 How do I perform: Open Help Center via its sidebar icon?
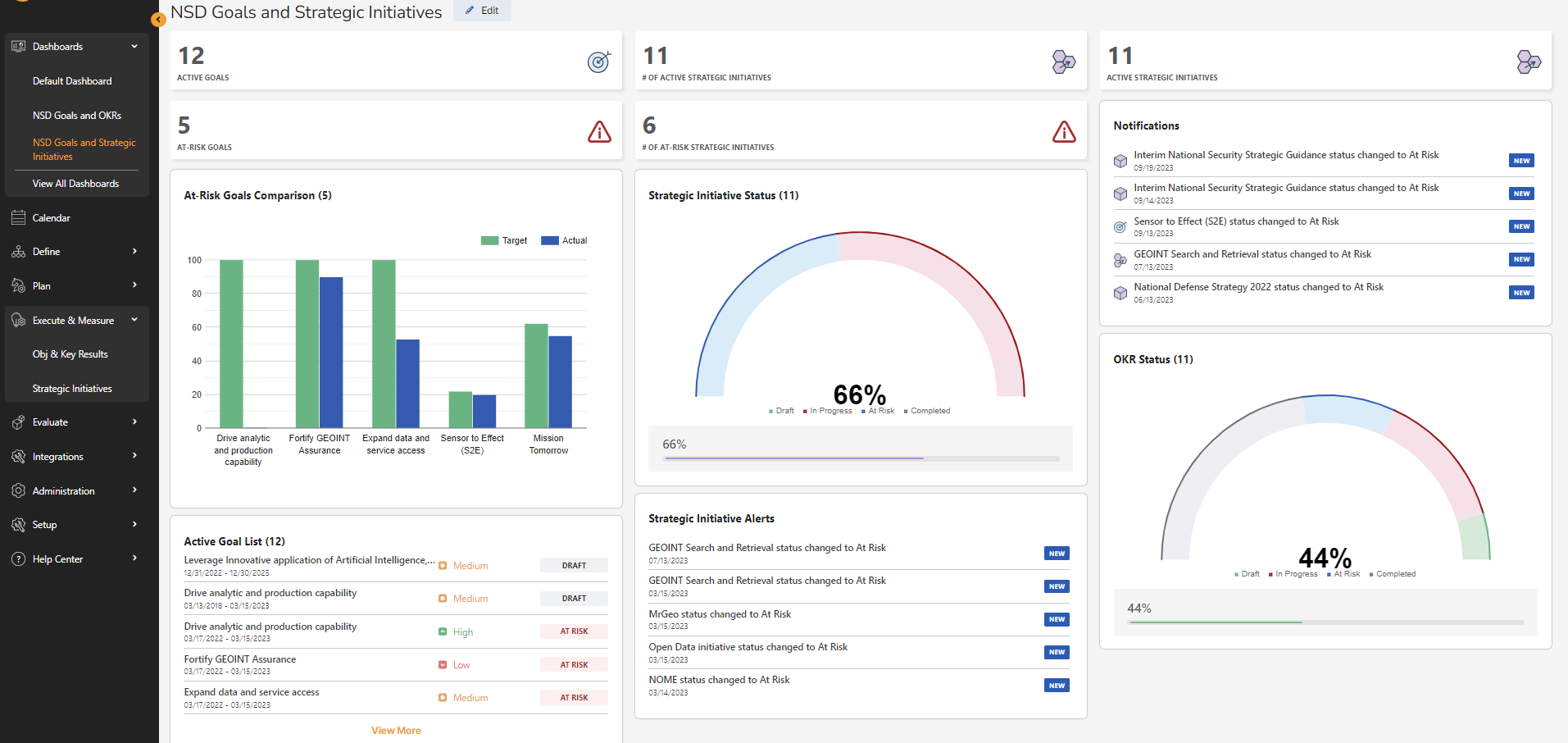coord(18,558)
